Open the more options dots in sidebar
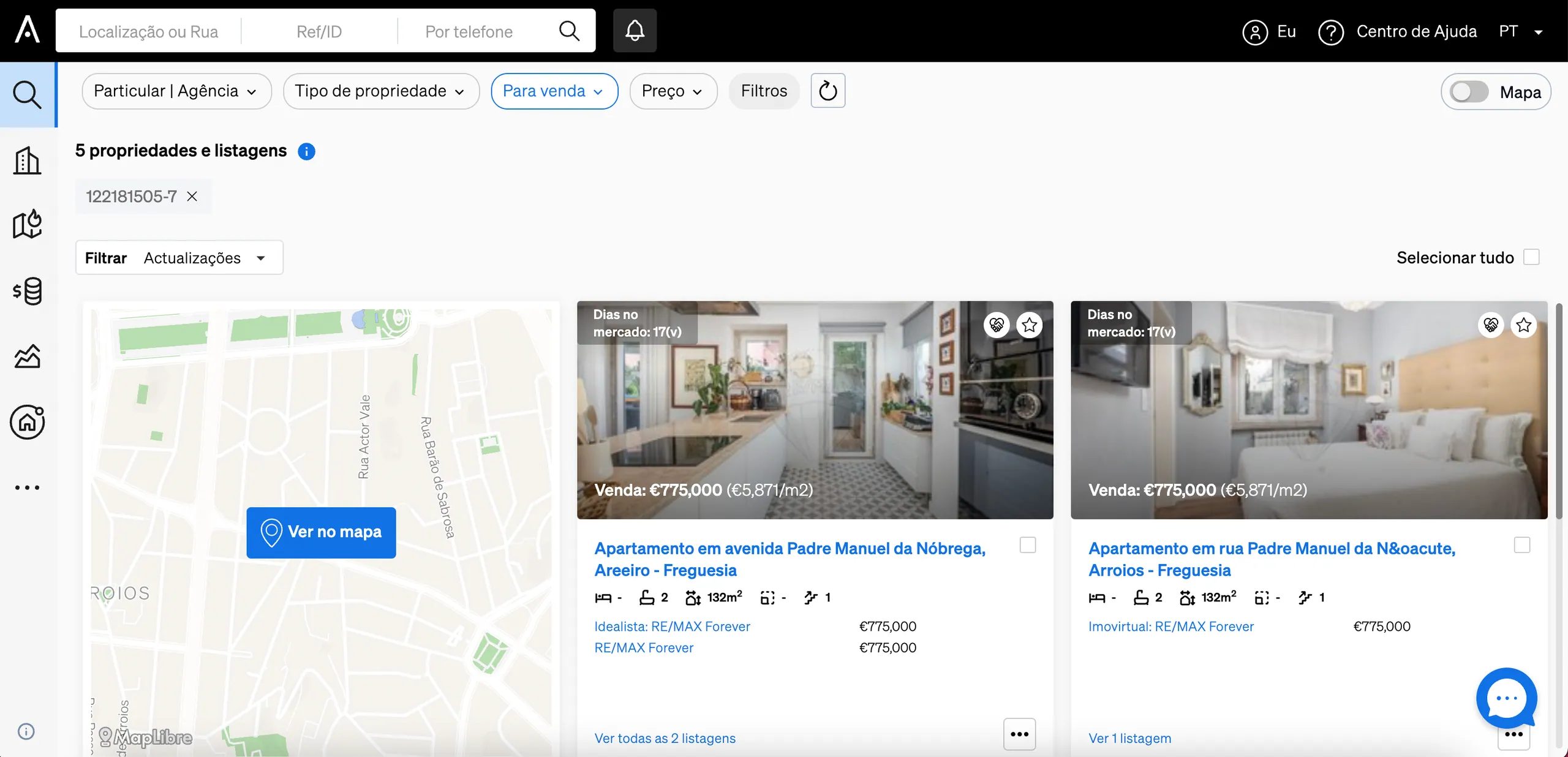Viewport: 1568px width, 757px height. (x=28, y=488)
